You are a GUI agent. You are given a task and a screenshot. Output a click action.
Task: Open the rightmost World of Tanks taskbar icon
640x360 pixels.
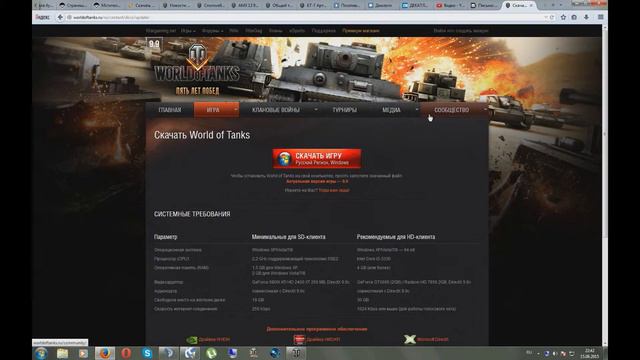click(x=296, y=353)
